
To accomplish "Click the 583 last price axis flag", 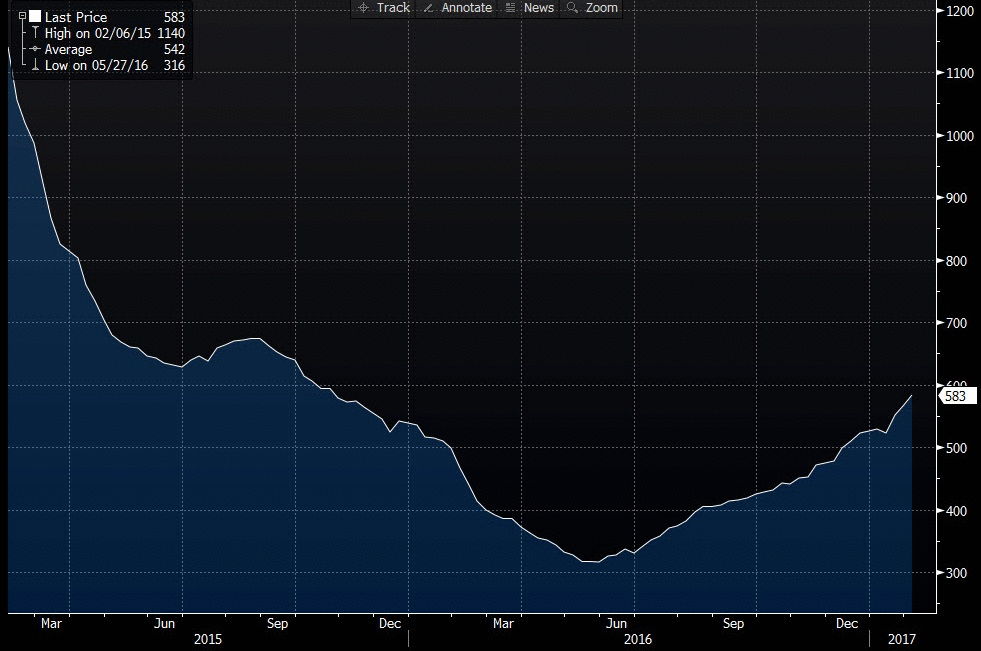I will [x=957, y=396].
